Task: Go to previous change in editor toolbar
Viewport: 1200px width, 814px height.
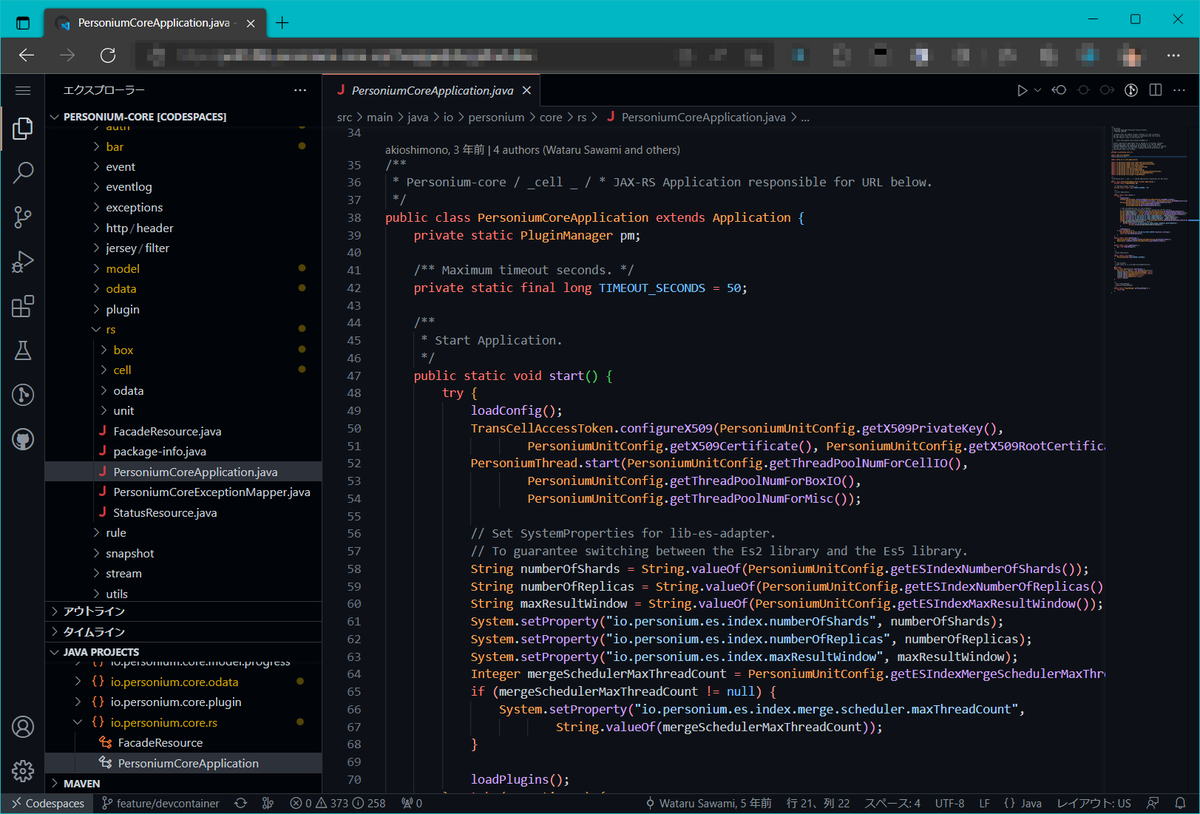Action: point(1059,90)
